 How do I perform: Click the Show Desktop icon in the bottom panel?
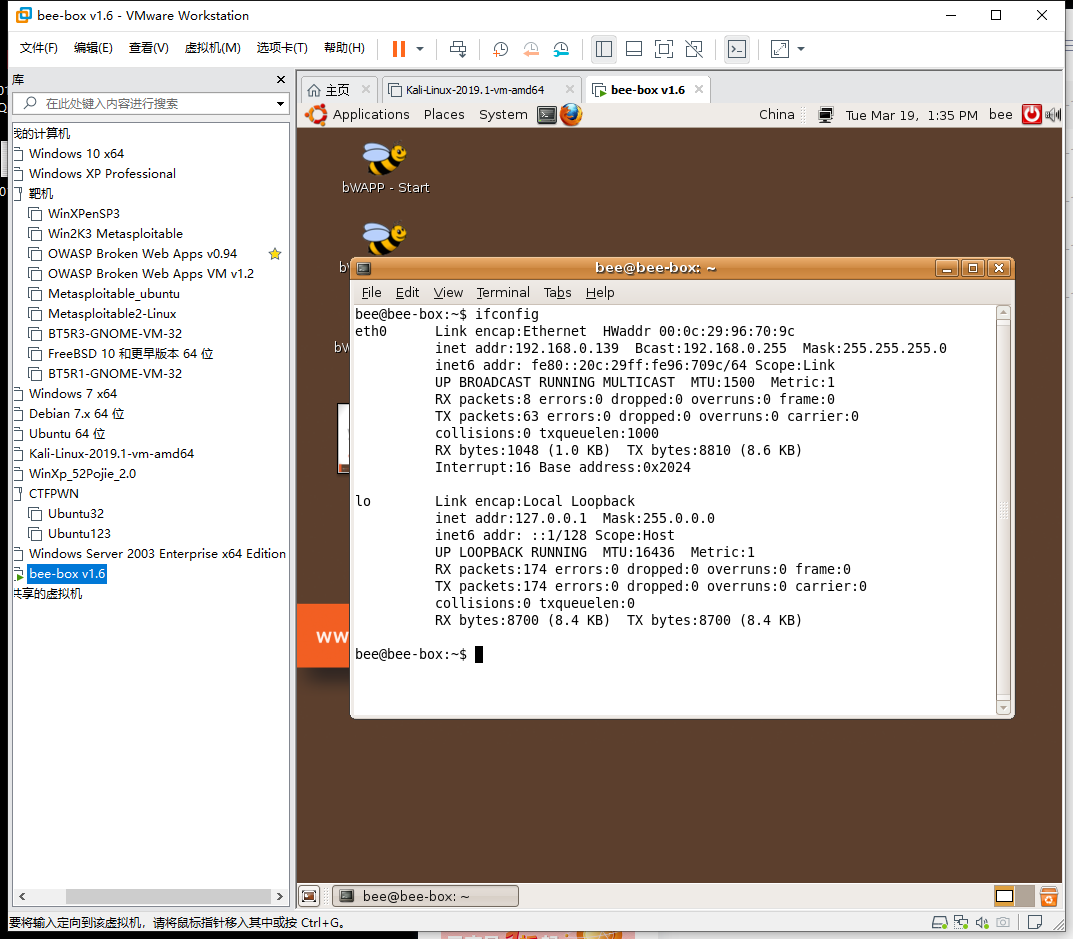click(309, 896)
